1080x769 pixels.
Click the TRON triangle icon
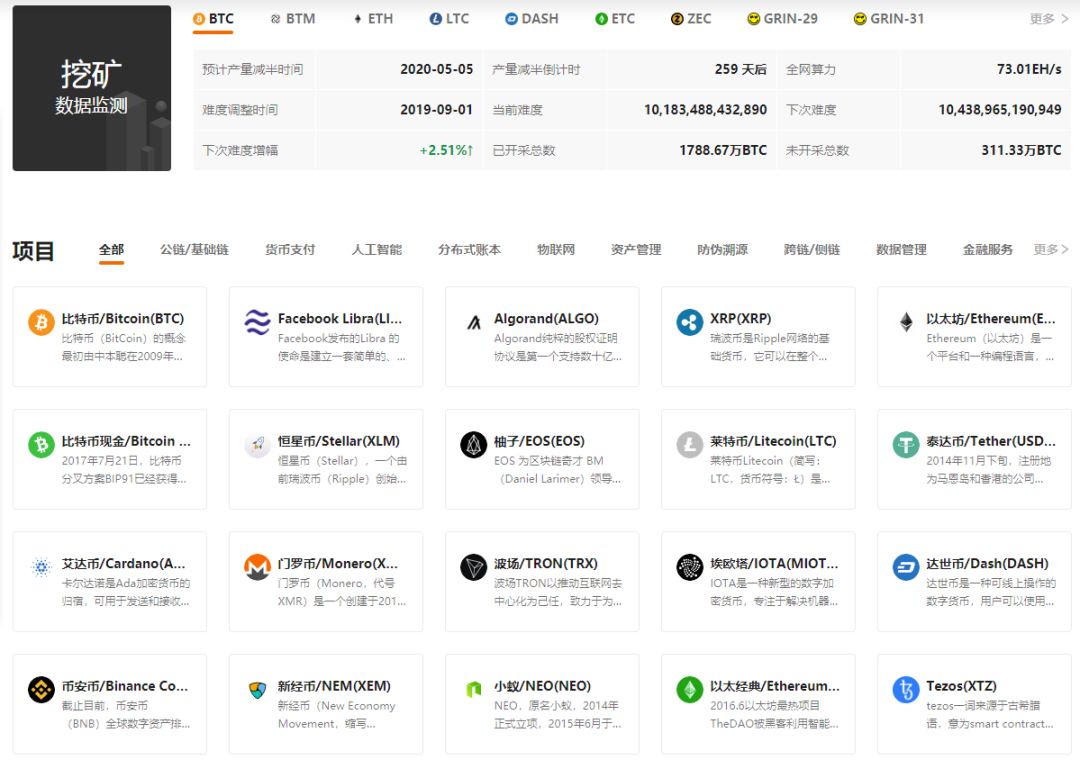pyautogui.click(x=474, y=567)
